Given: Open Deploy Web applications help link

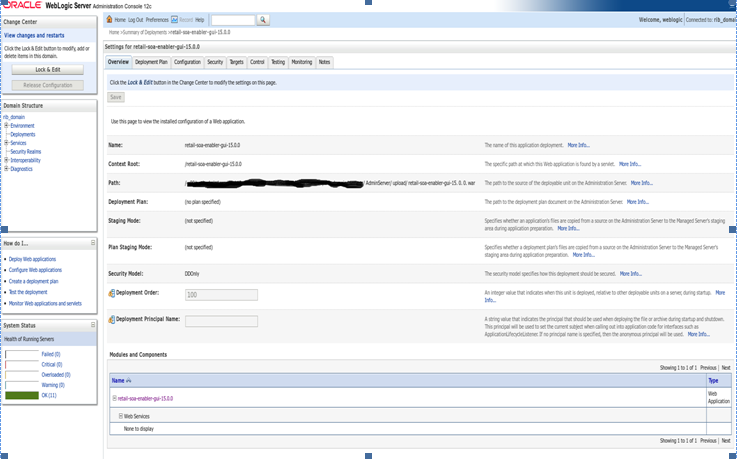Looking at the screenshot, I should click(x=32, y=259).
